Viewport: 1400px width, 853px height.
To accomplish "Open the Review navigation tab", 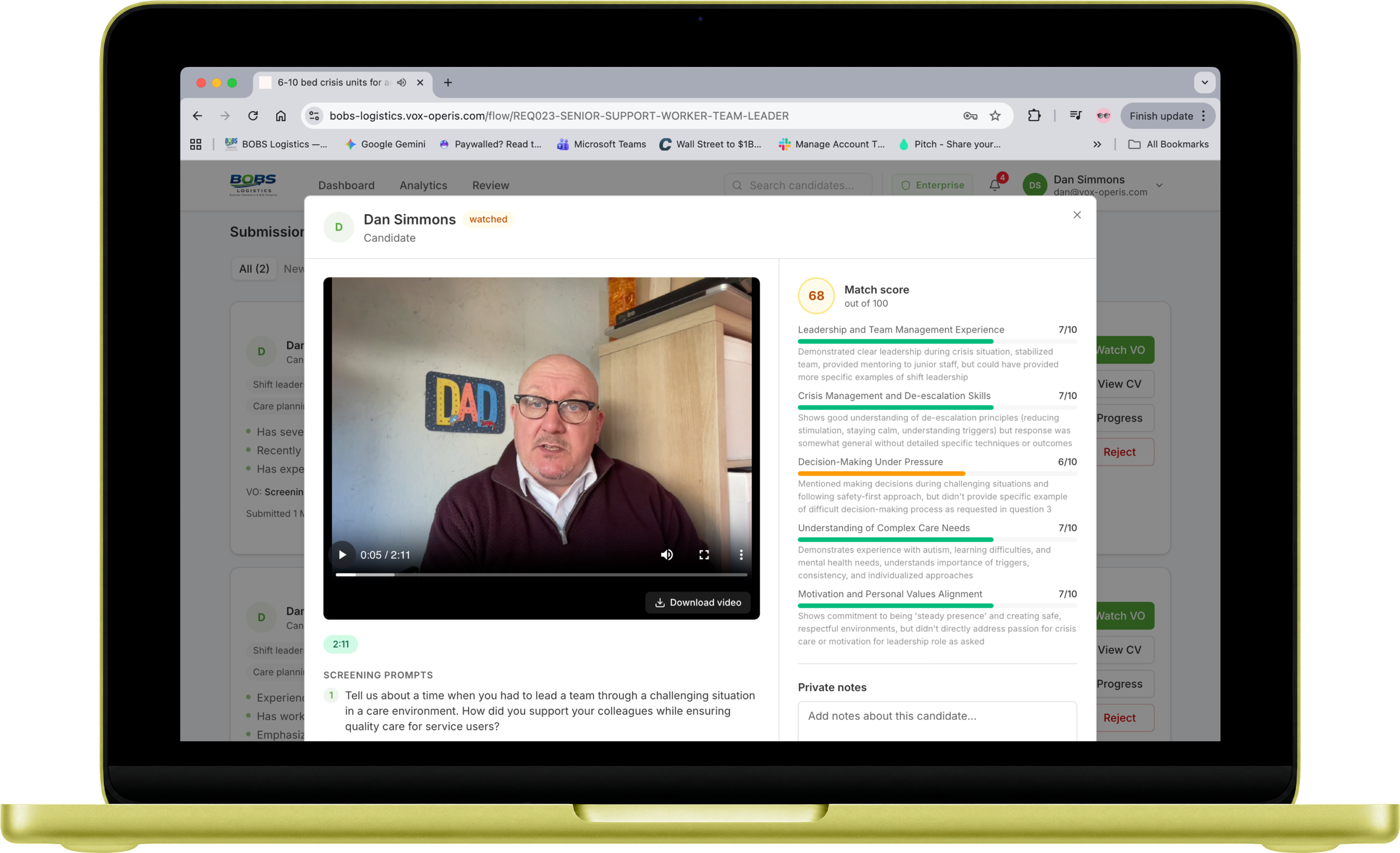I will tap(491, 185).
